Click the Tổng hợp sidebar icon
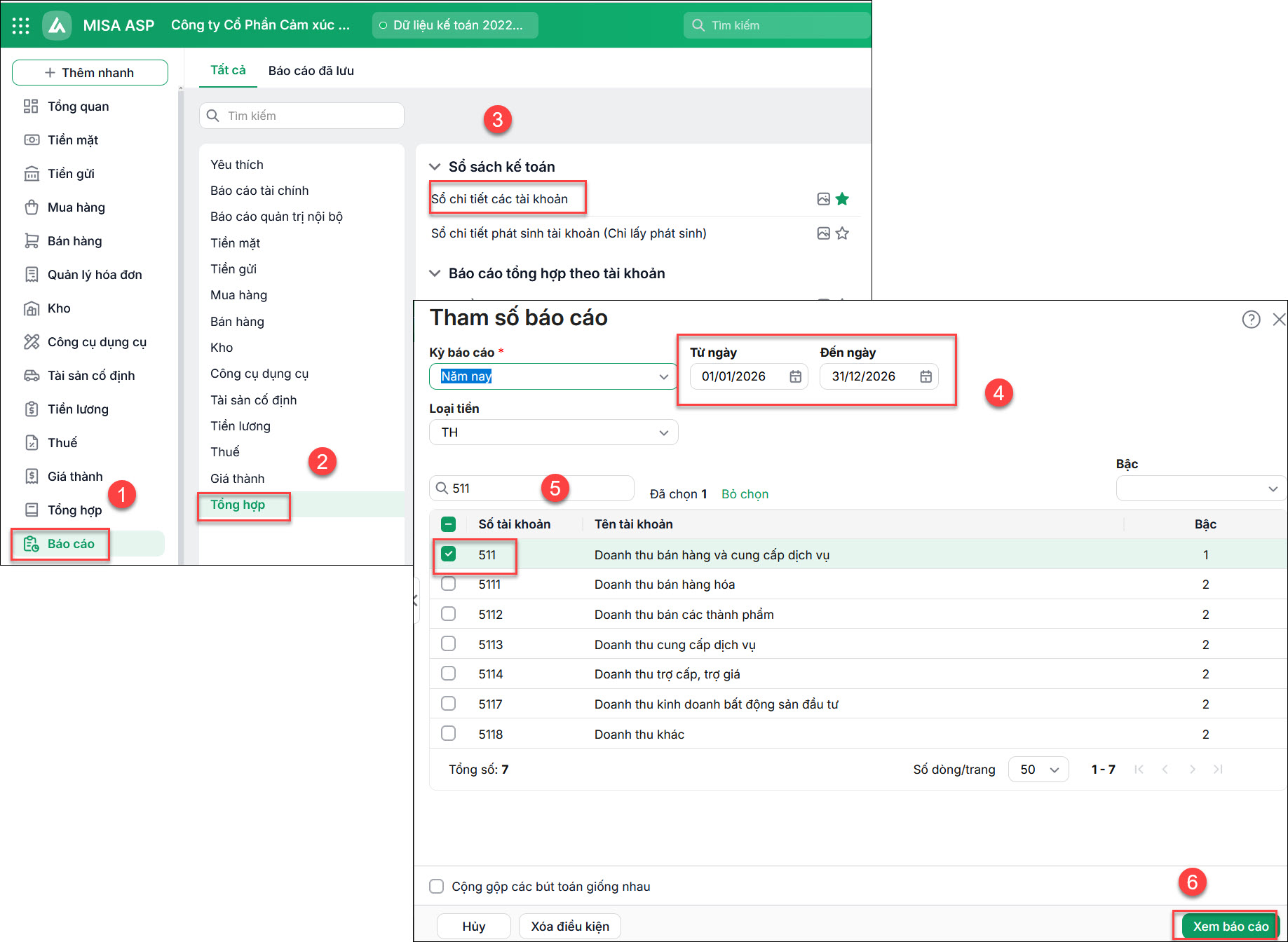The width and height of the screenshot is (1288, 942). tap(32, 510)
